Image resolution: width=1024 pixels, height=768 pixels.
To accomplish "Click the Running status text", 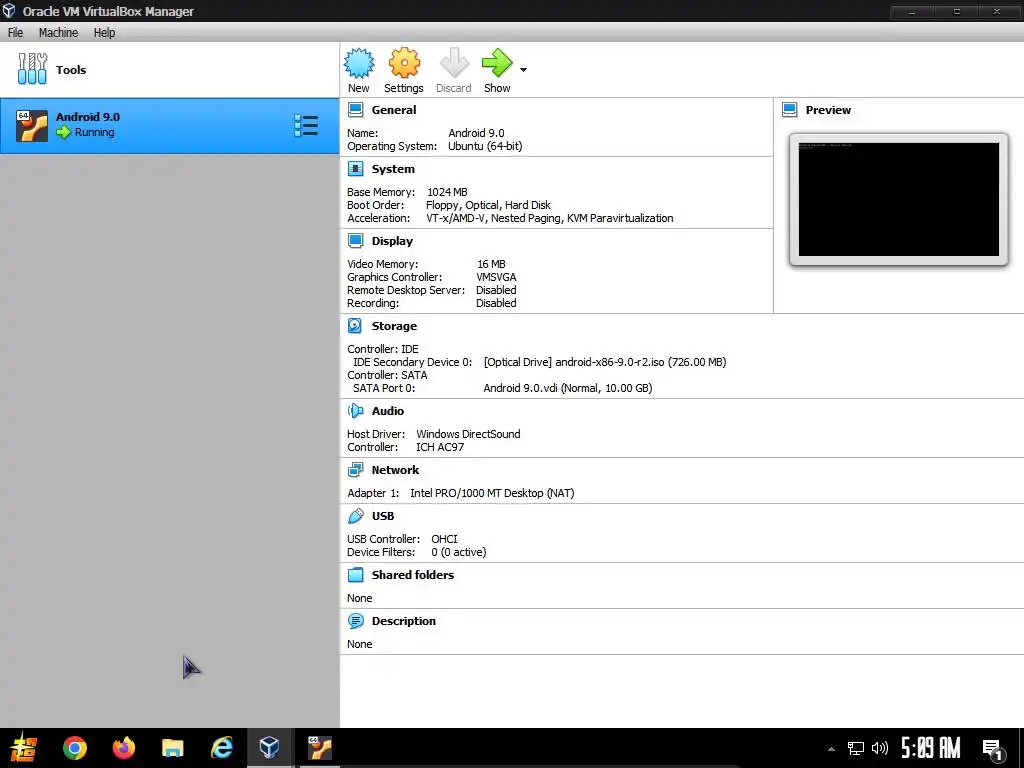I will pos(94,132).
